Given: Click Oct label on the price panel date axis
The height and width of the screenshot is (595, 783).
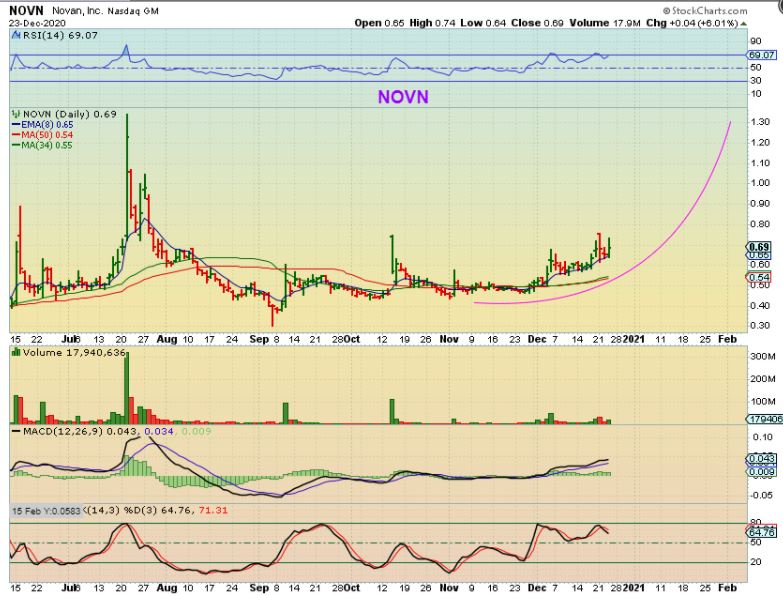Looking at the screenshot, I should click(353, 339).
